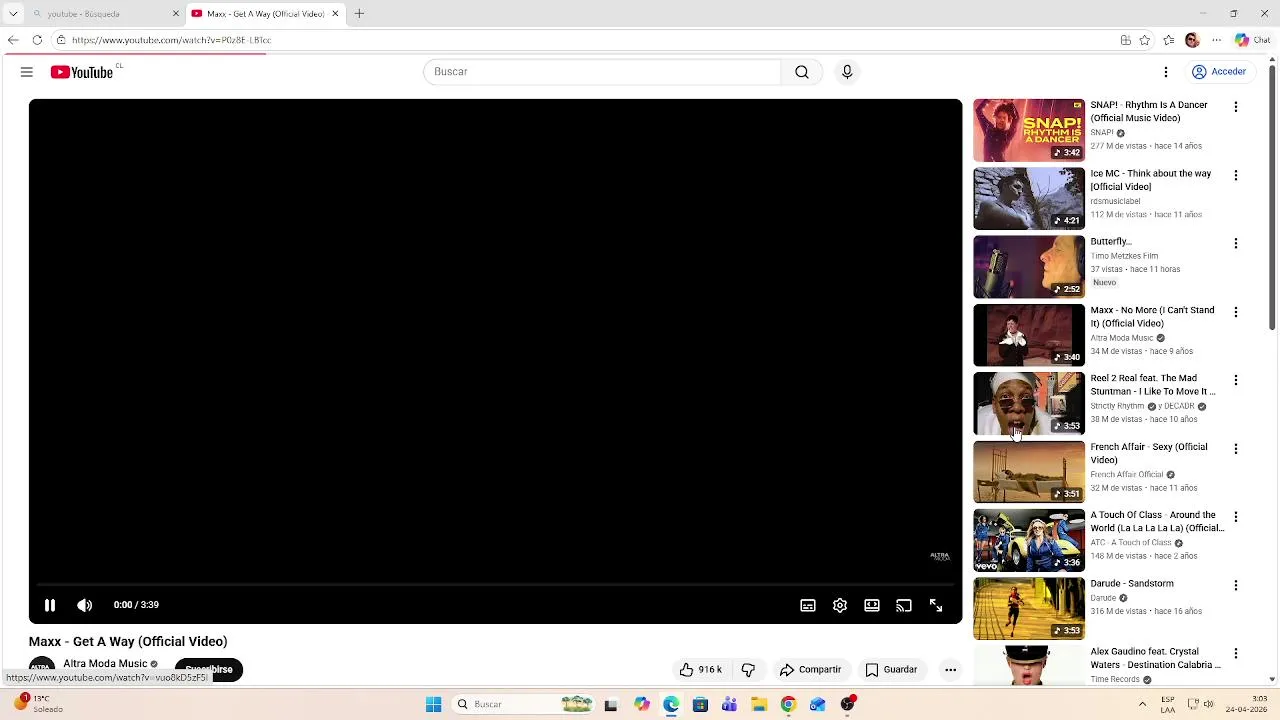Go back to previous page
The width and height of the screenshot is (1280, 720).
tap(13, 40)
